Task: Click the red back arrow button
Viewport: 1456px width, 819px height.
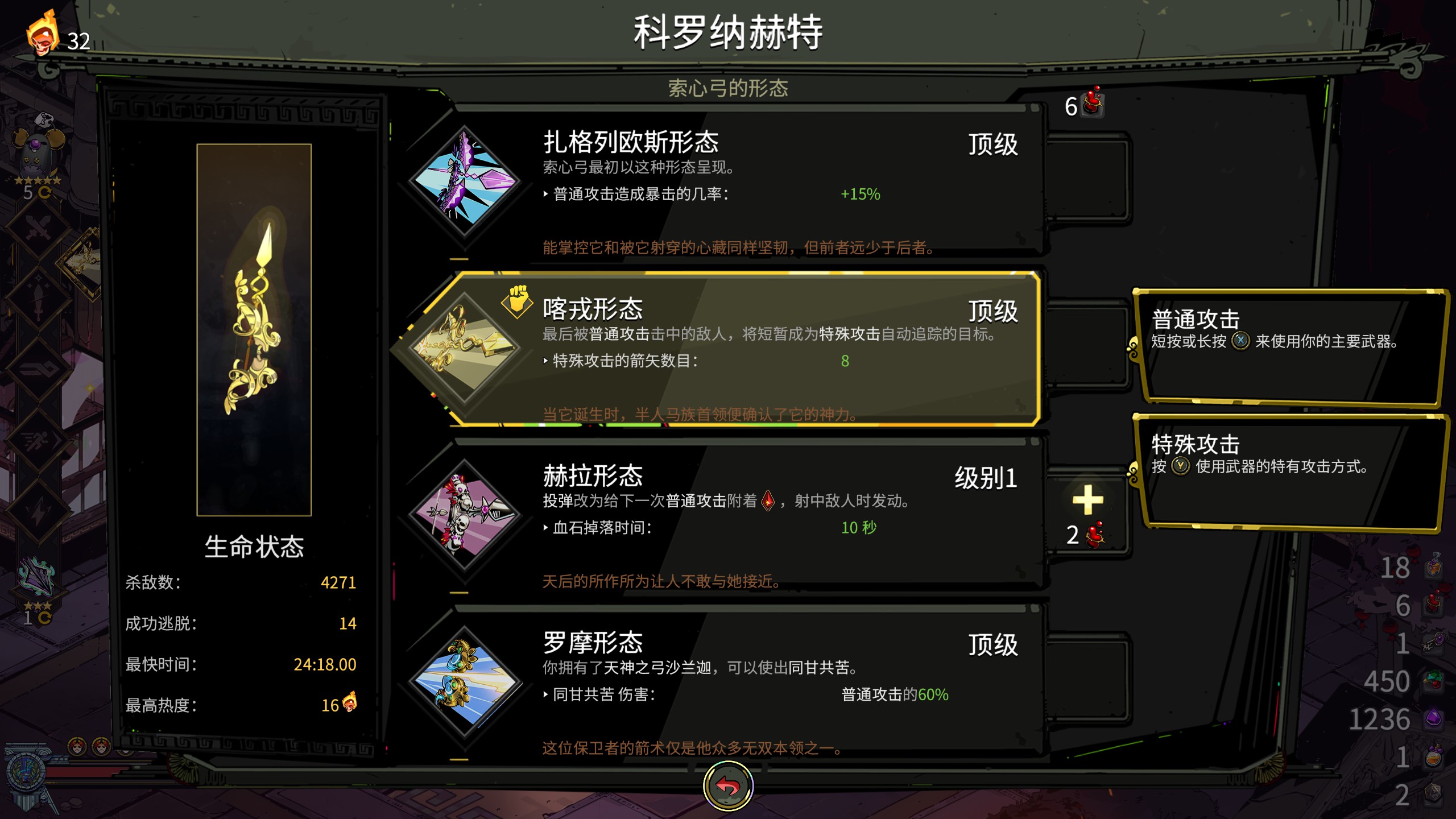Action: [x=728, y=786]
